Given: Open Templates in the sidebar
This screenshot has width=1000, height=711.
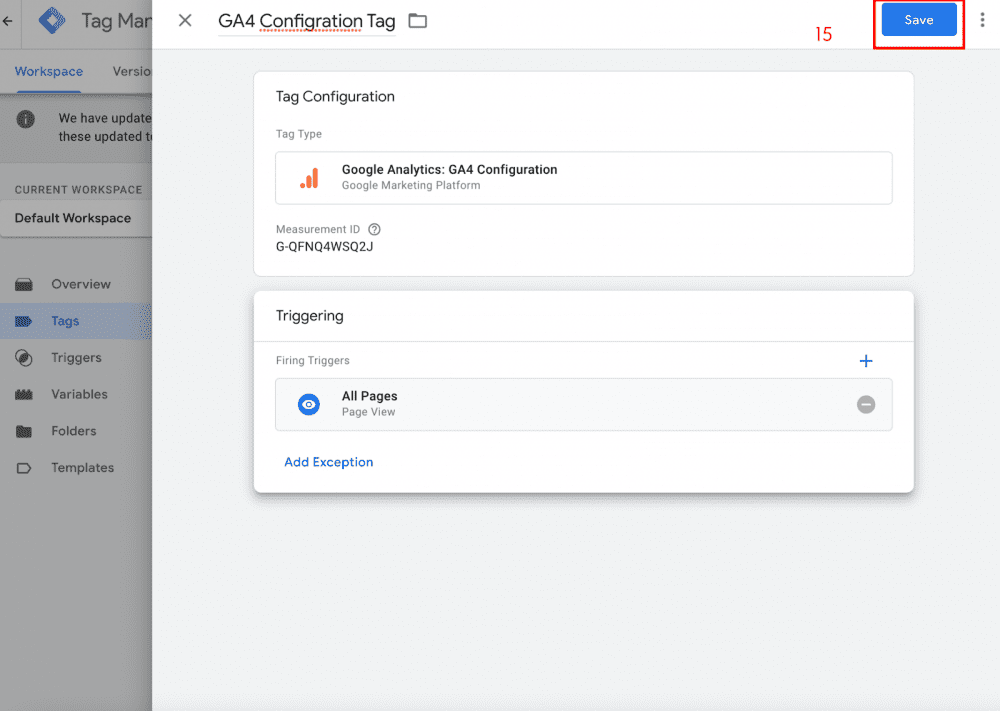Looking at the screenshot, I should point(76,467).
